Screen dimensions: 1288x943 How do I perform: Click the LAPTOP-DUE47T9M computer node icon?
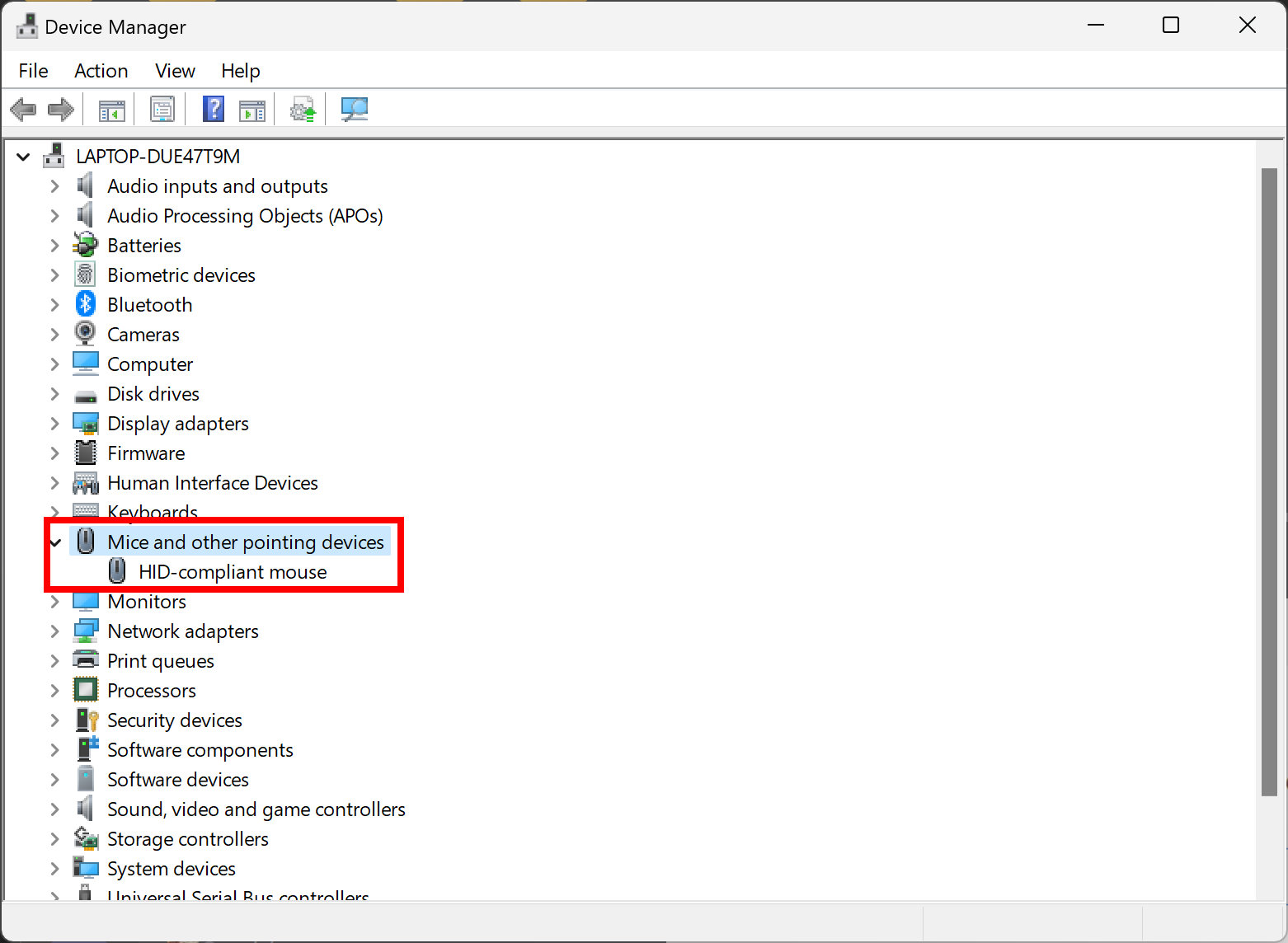tap(54, 156)
